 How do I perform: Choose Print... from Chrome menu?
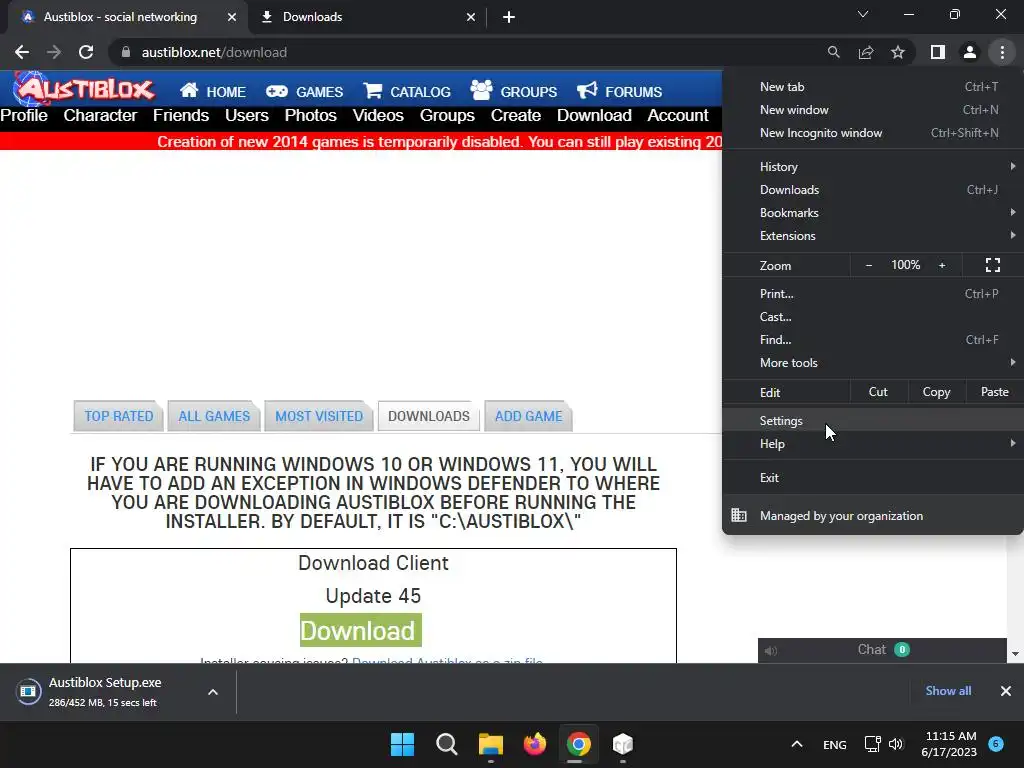[x=872, y=294]
